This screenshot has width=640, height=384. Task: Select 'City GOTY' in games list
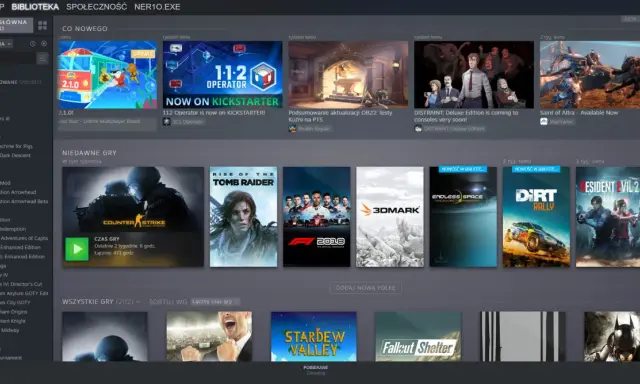[15, 302]
